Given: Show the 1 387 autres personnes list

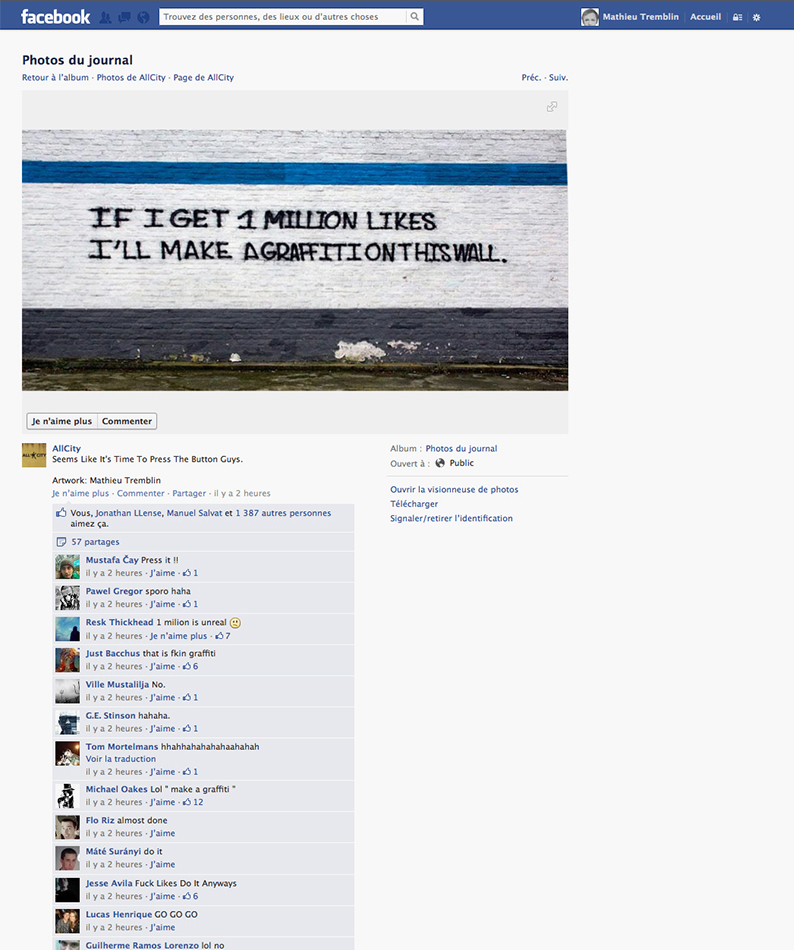Looking at the screenshot, I should tap(283, 513).
